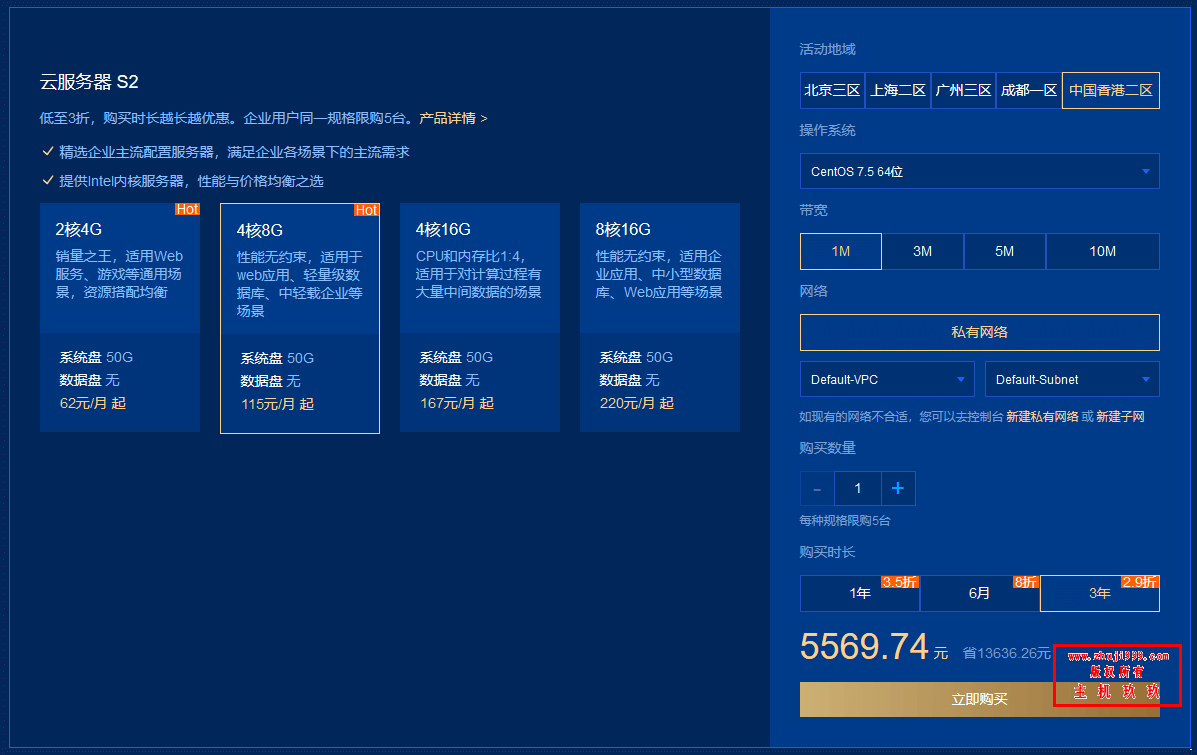Open the Default-VPC dropdown
Screen dimensions: 1197x755
pyautogui.click(x=887, y=379)
